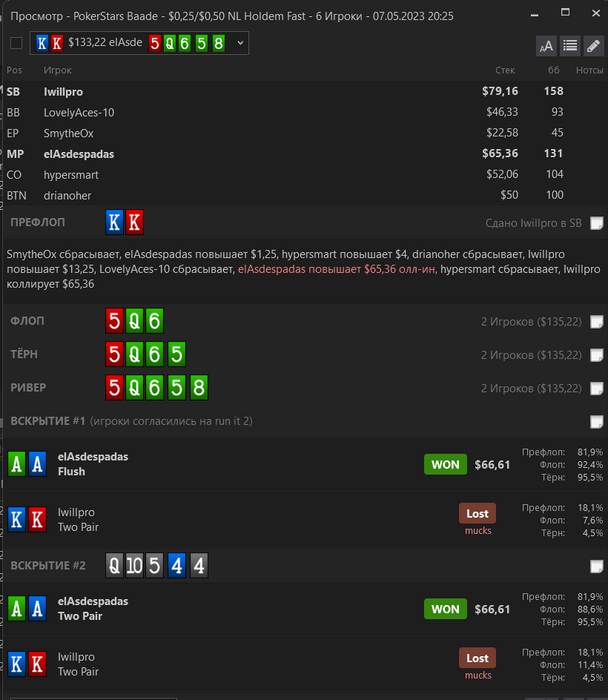
Task: Click the pencil edit icon
Action: [593, 46]
